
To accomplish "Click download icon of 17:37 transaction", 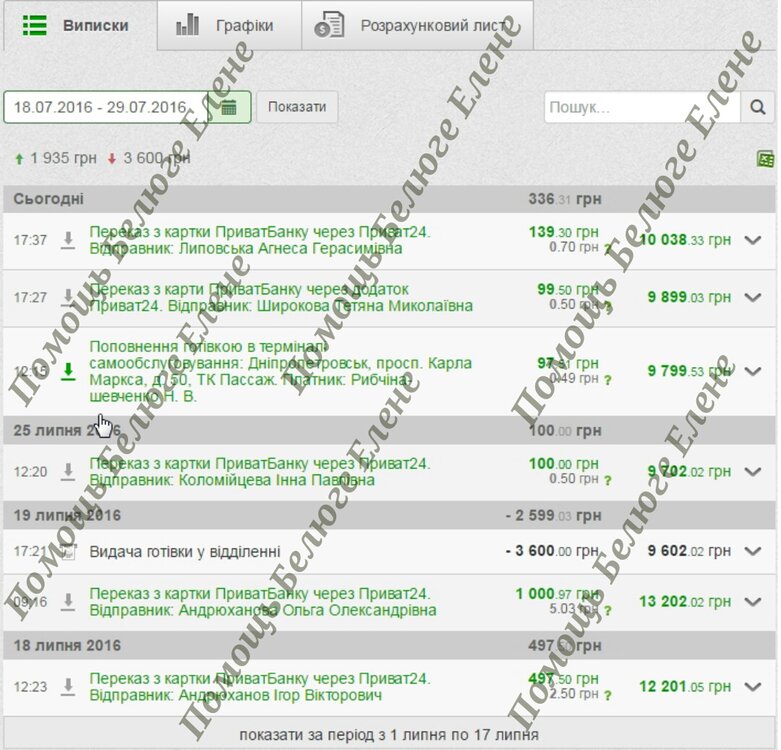I will click(x=68, y=240).
